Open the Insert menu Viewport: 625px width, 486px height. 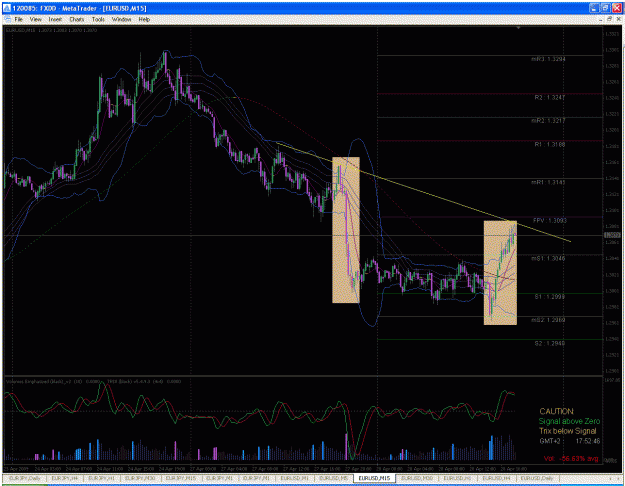coord(55,19)
